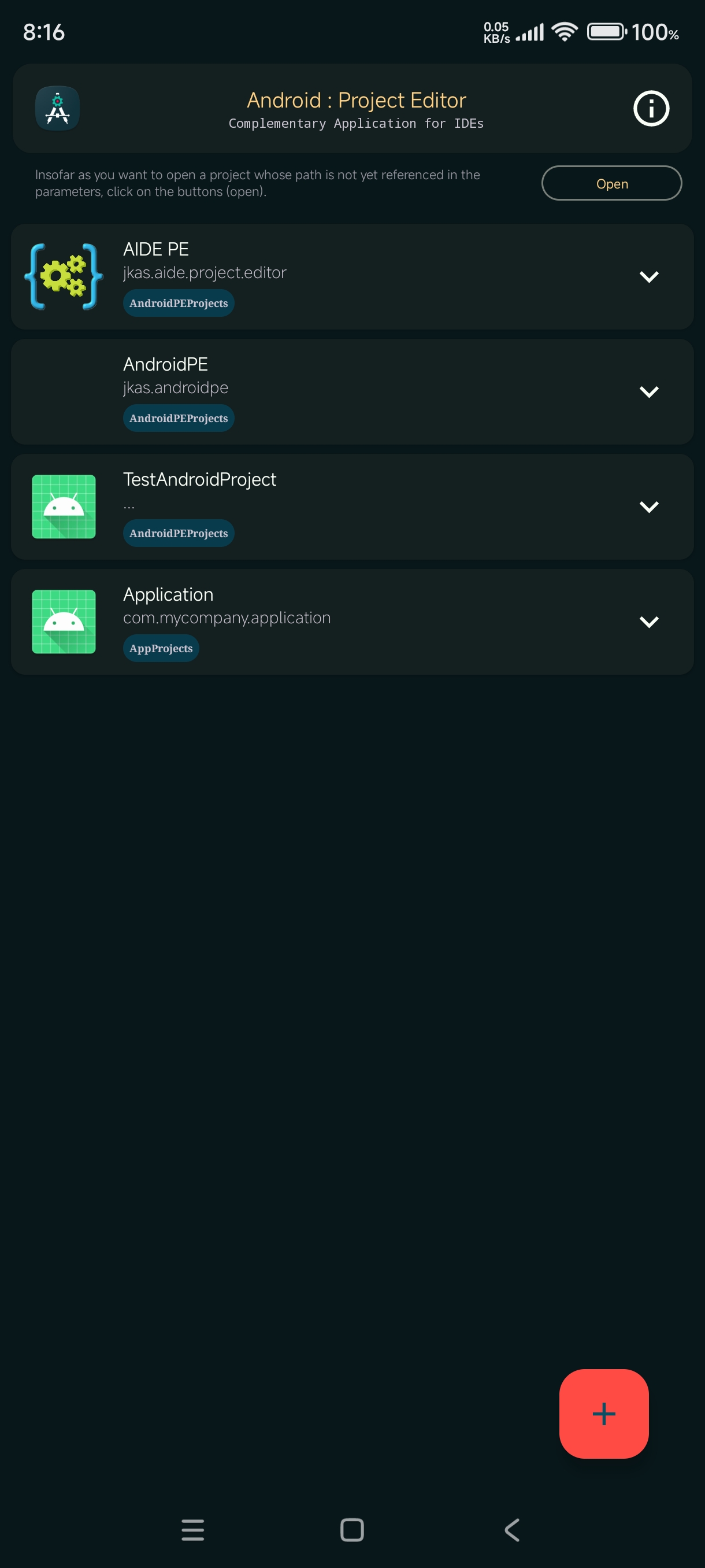This screenshot has height=1568, width=705.
Task: Select the AndroidPE title text
Action: (x=165, y=364)
